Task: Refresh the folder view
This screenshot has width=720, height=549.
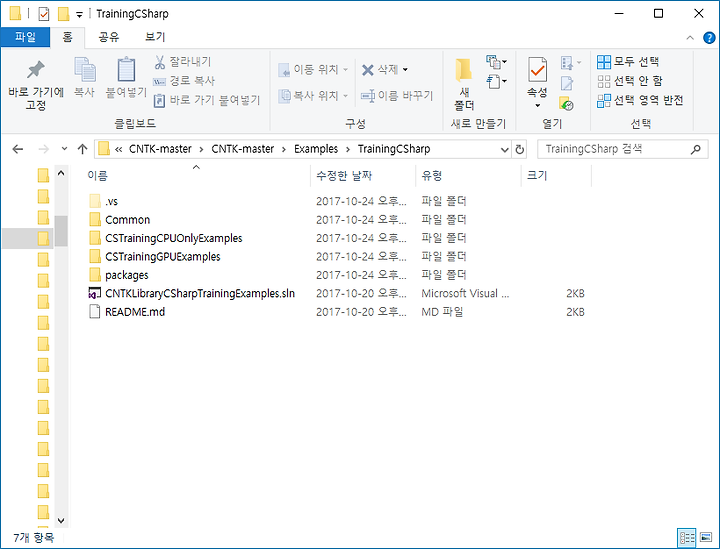Action: pos(519,149)
